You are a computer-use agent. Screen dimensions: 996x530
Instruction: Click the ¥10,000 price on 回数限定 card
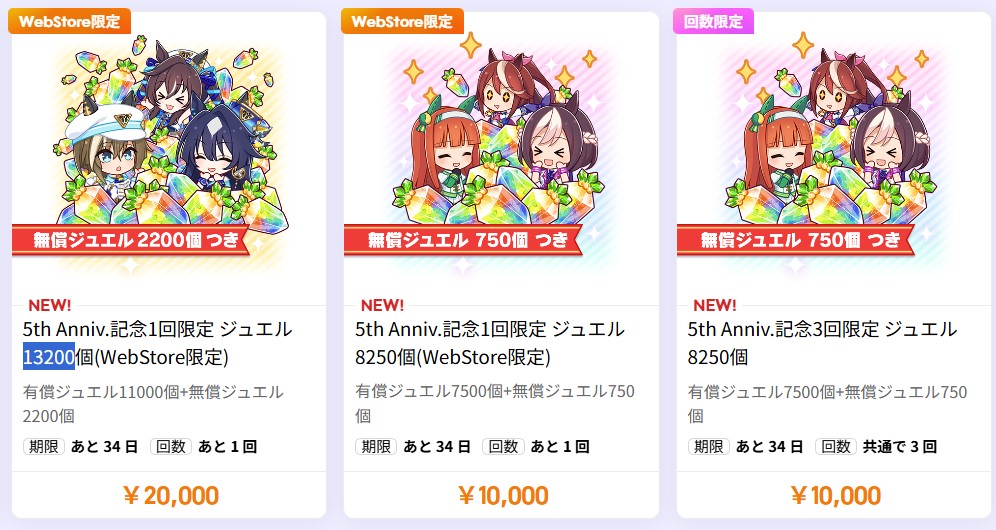coord(836,496)
